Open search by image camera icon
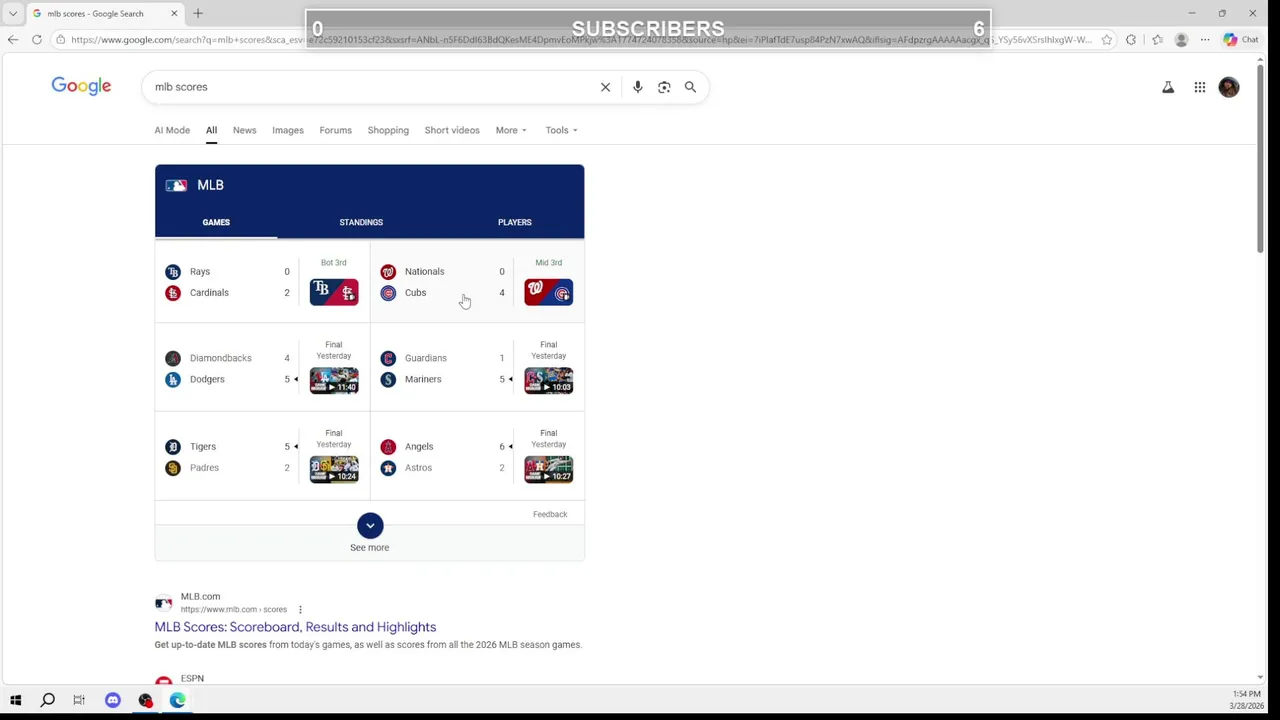 click(664, 87)
